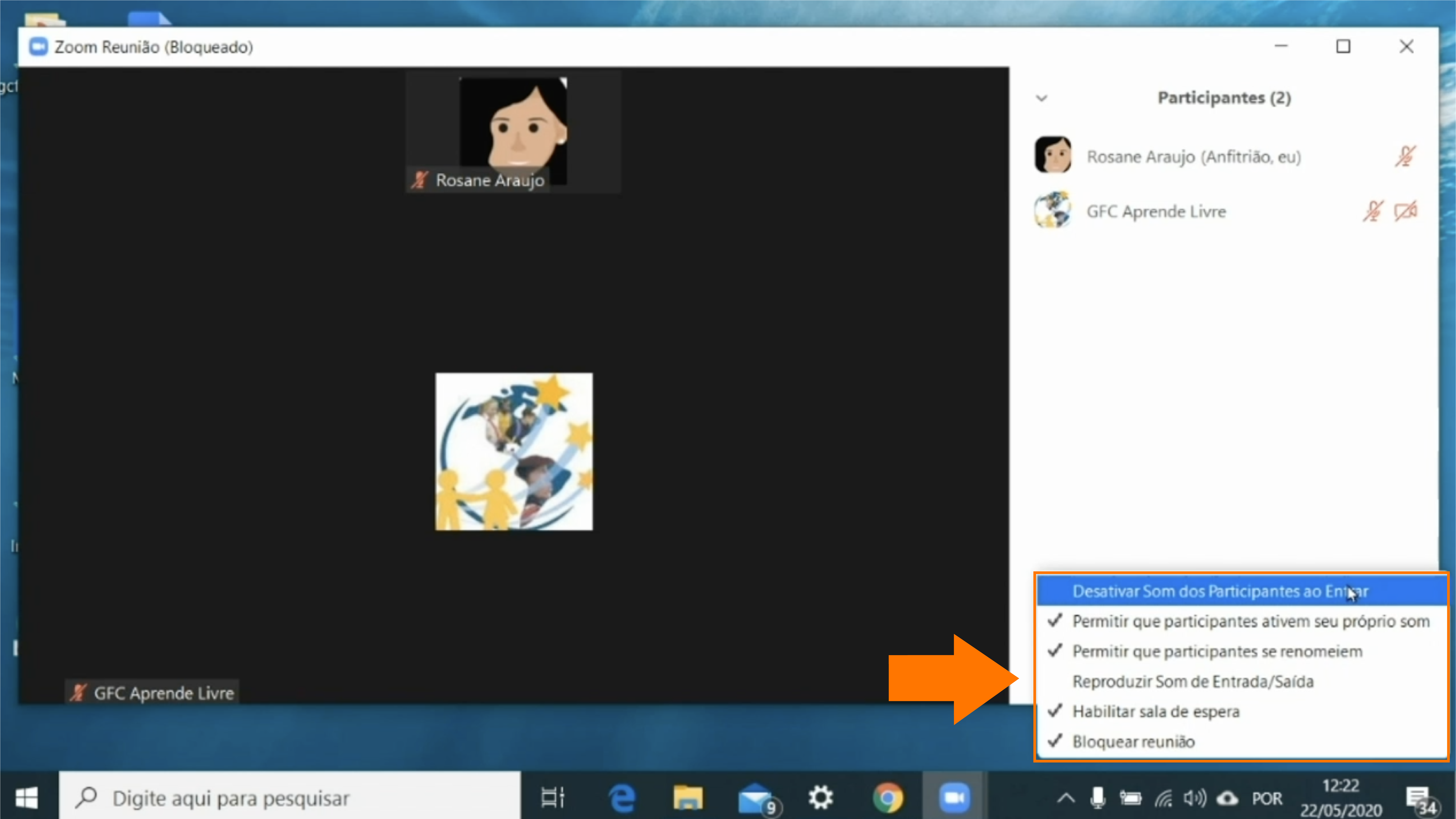Click GFC Aprende Livre's avatar in participants list
Image resolution: width=1456 pixels, height=819 pixels.
pyautogui.click(x=1052, y=210)
